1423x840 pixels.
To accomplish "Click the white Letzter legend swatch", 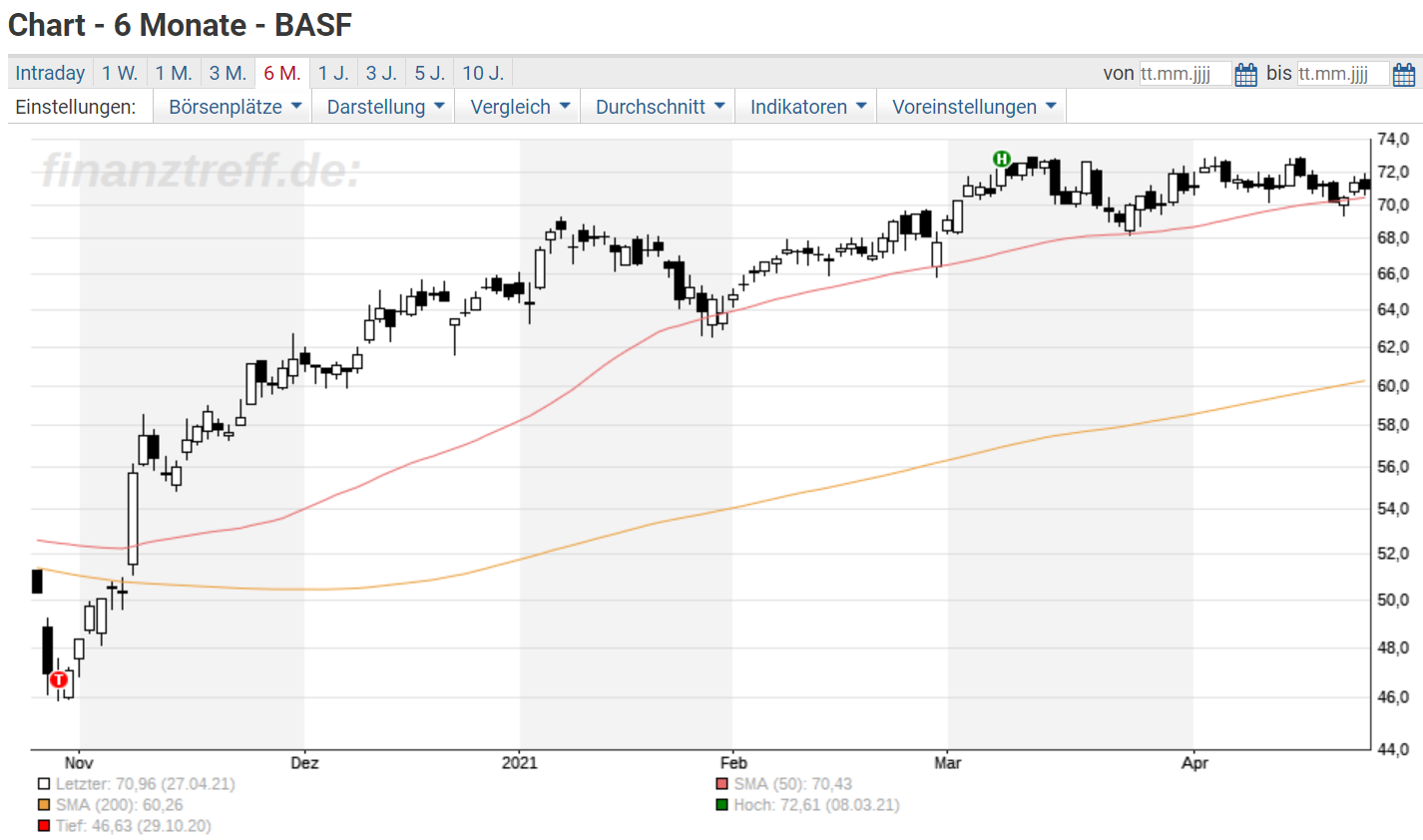I will [44, 784].
